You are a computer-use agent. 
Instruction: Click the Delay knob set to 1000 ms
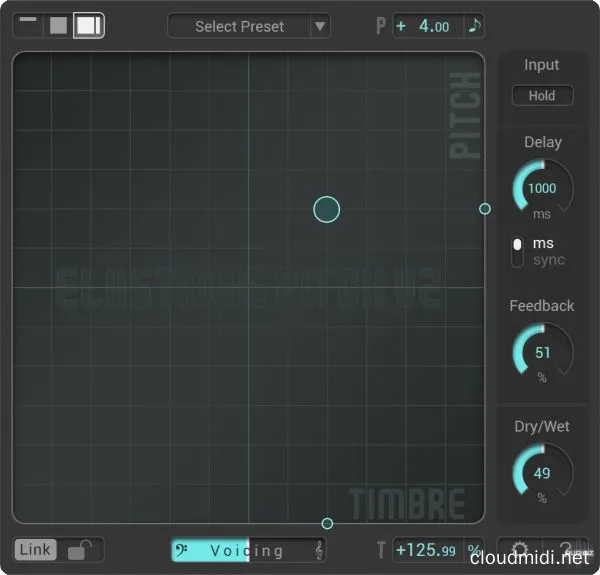coord(542,188)
